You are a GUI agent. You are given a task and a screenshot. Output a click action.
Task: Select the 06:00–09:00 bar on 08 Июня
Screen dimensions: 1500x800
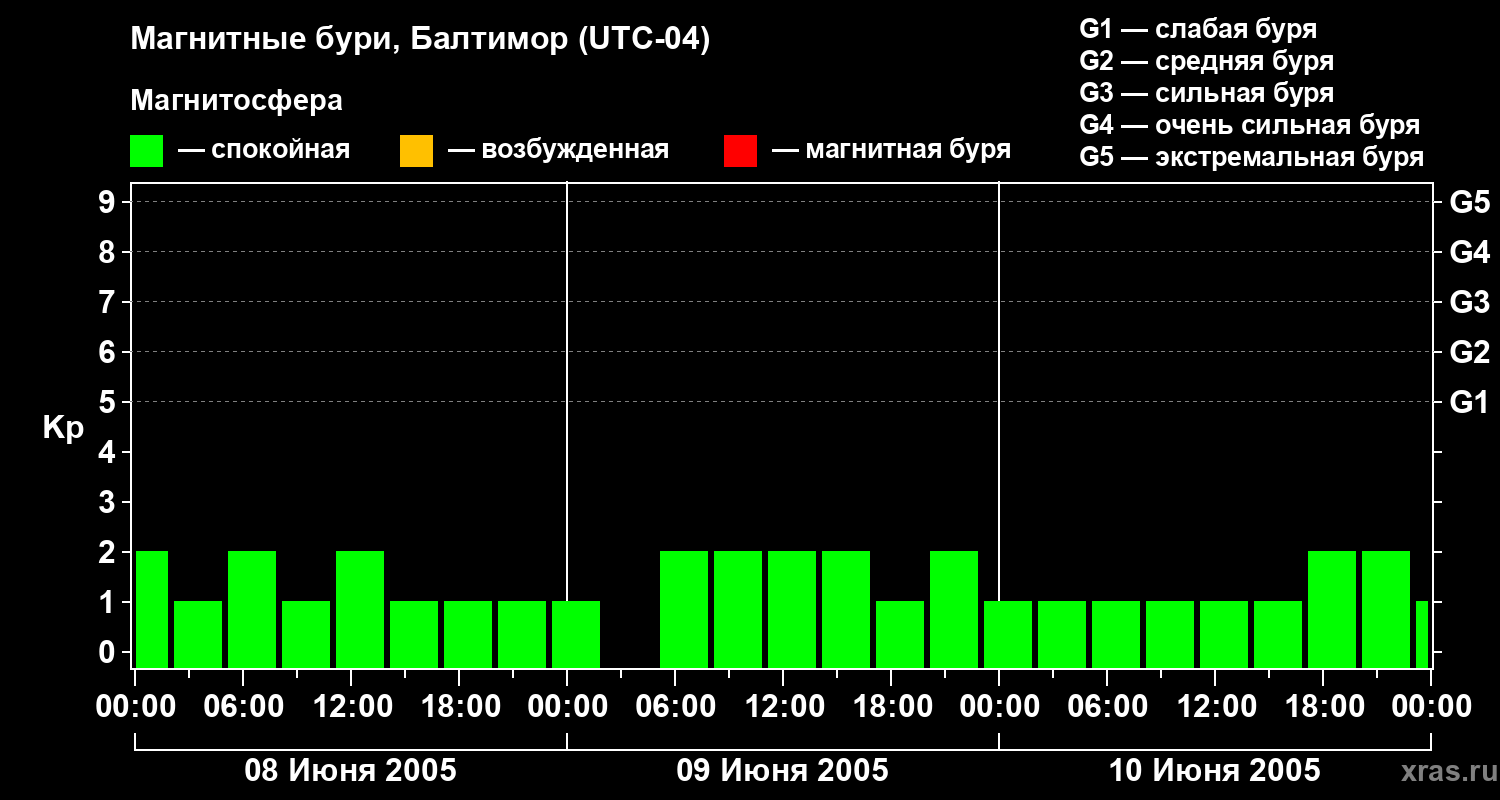pos(252,609)
